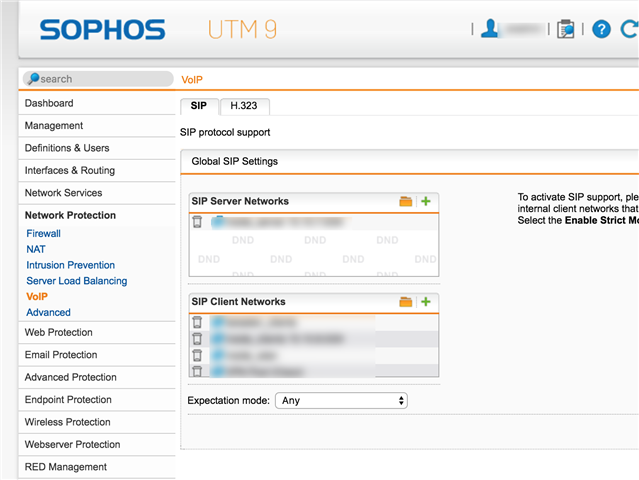Select the VoIP submenu link
Image resolution: width=639 pixels, height=480 pixels.
click(37, 297)
